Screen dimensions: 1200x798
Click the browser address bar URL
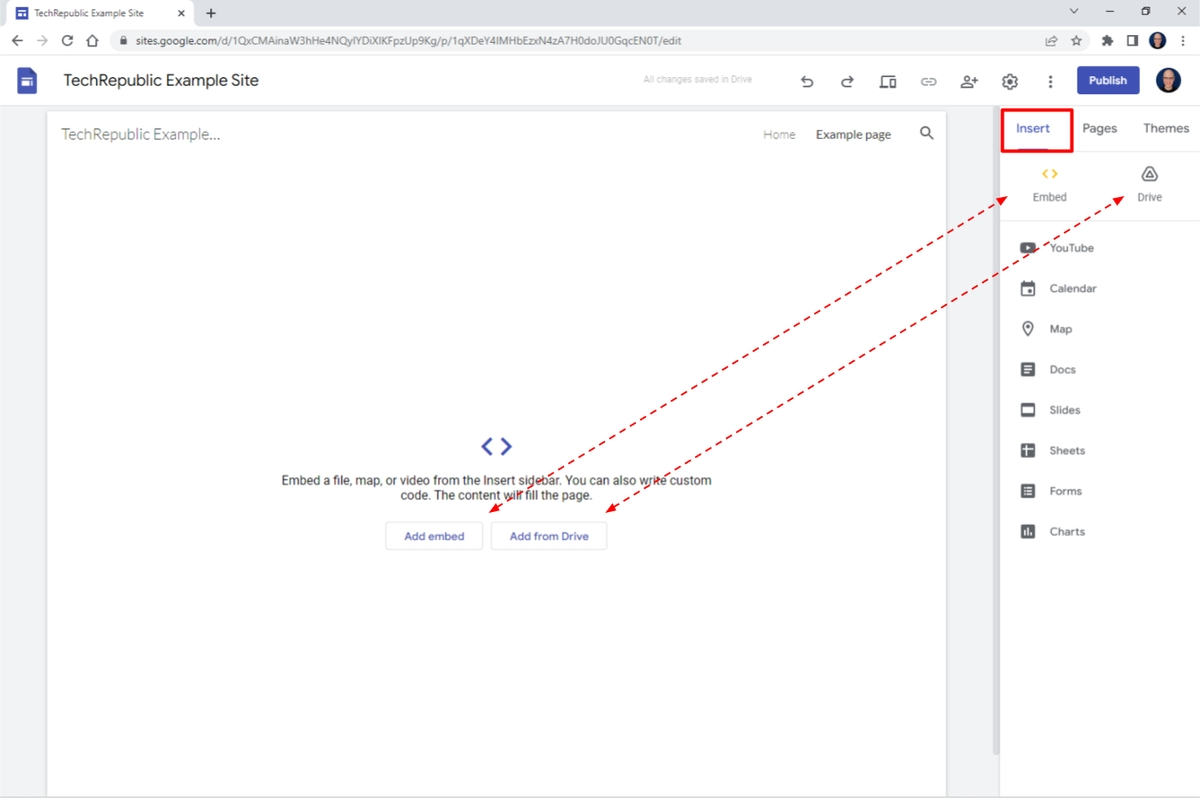(408, 41)
